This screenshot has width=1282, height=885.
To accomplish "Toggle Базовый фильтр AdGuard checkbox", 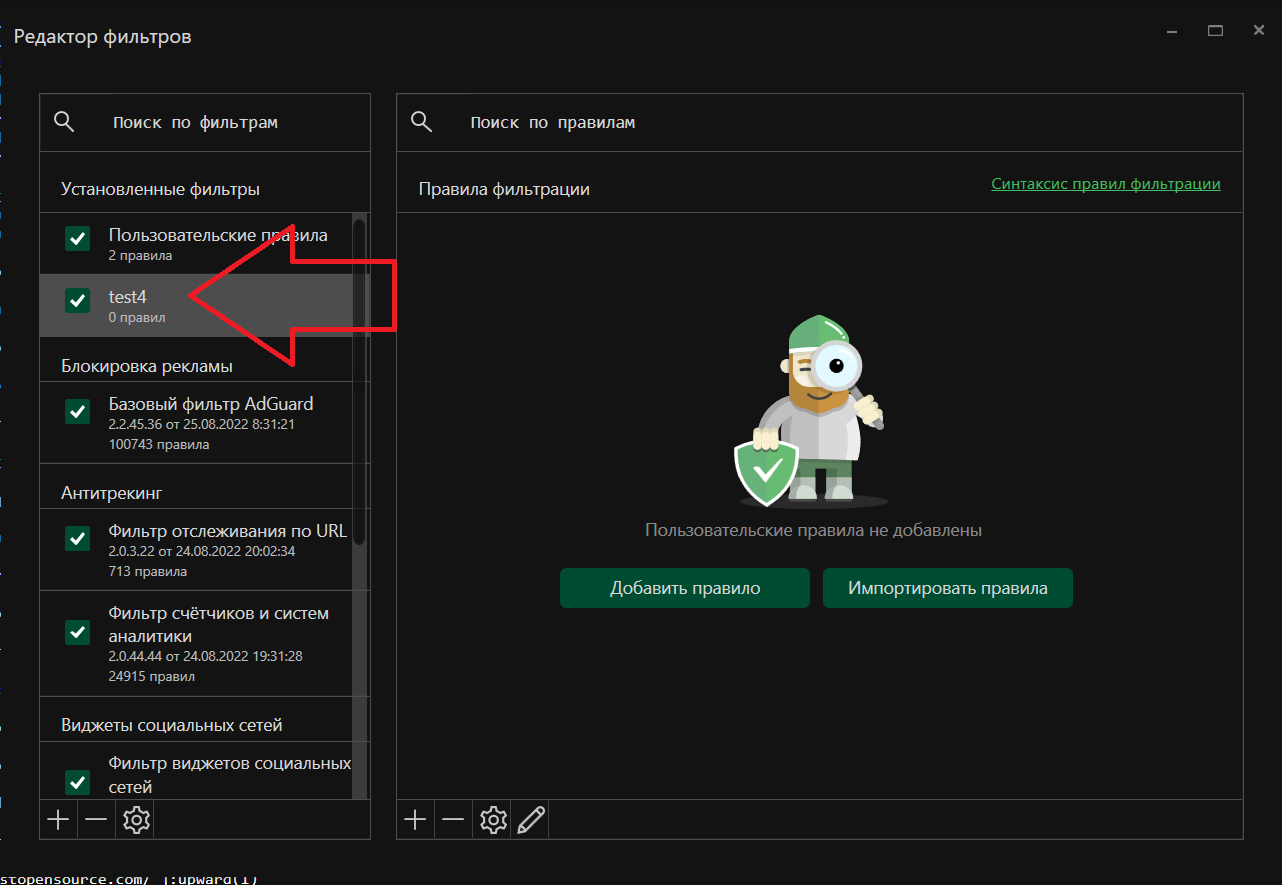I will (77, 411).
